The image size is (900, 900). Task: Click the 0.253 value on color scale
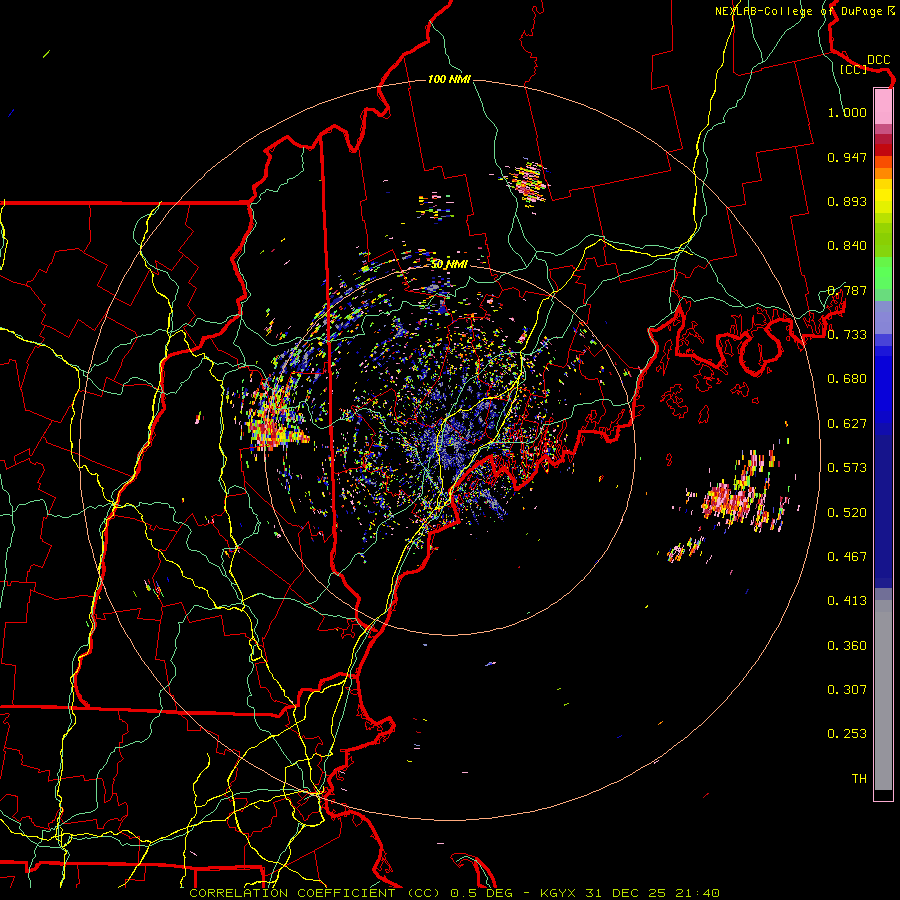click(847, 734)
